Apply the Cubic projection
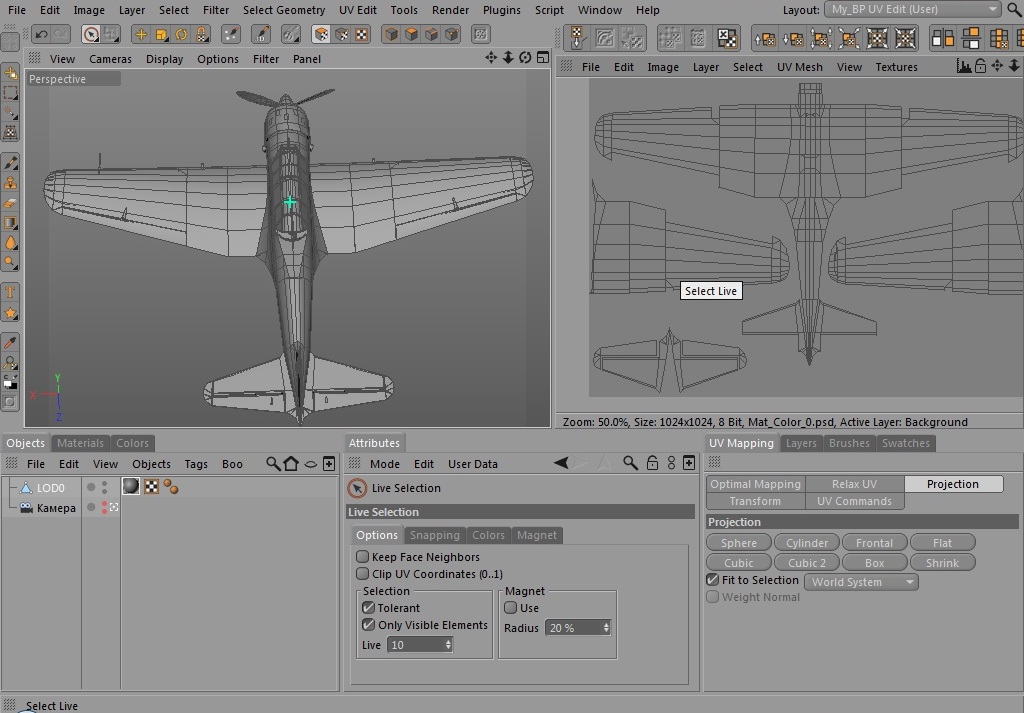 [x=739, y=563]
